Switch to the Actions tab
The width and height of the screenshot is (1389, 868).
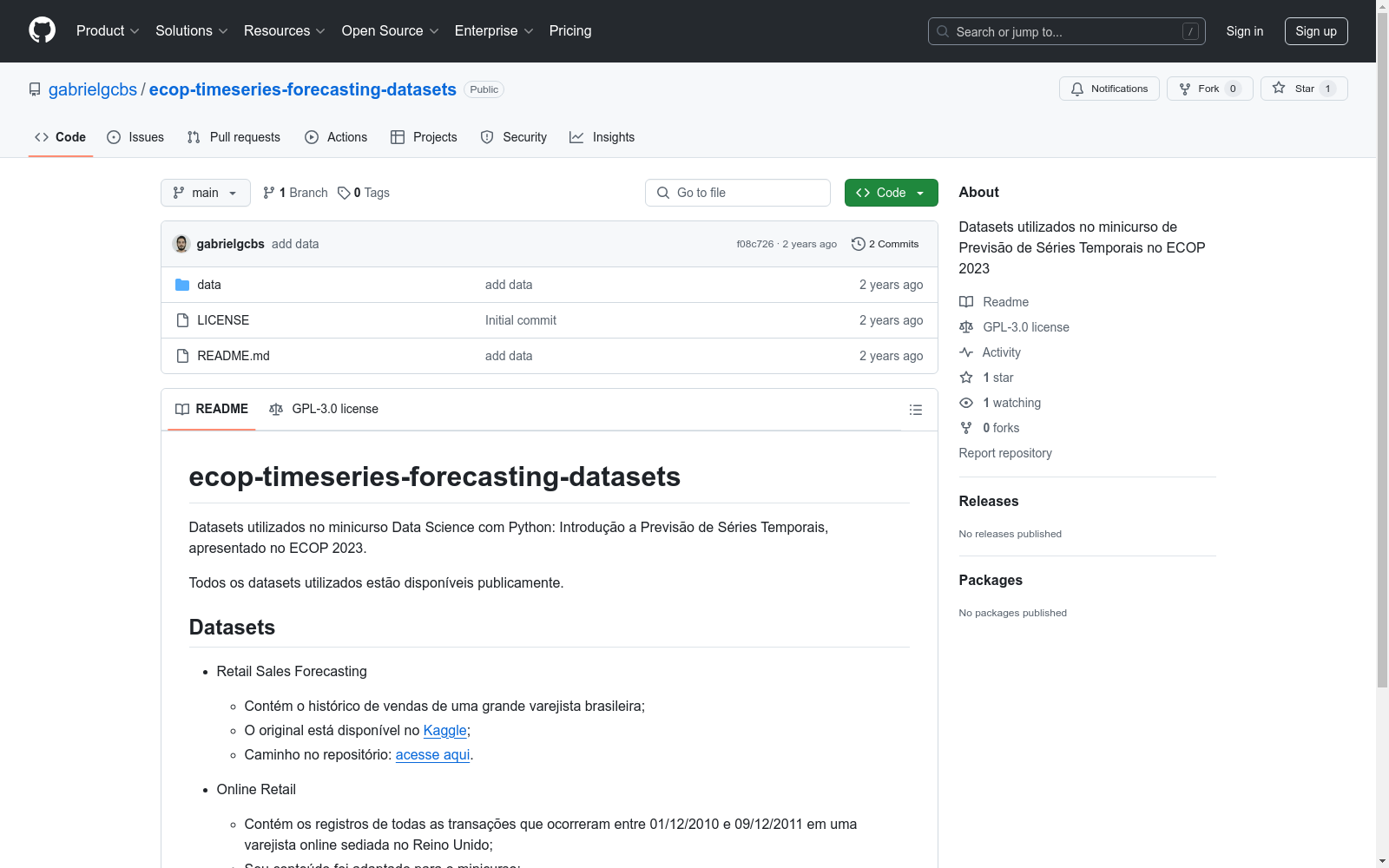[x=336, y=137]
